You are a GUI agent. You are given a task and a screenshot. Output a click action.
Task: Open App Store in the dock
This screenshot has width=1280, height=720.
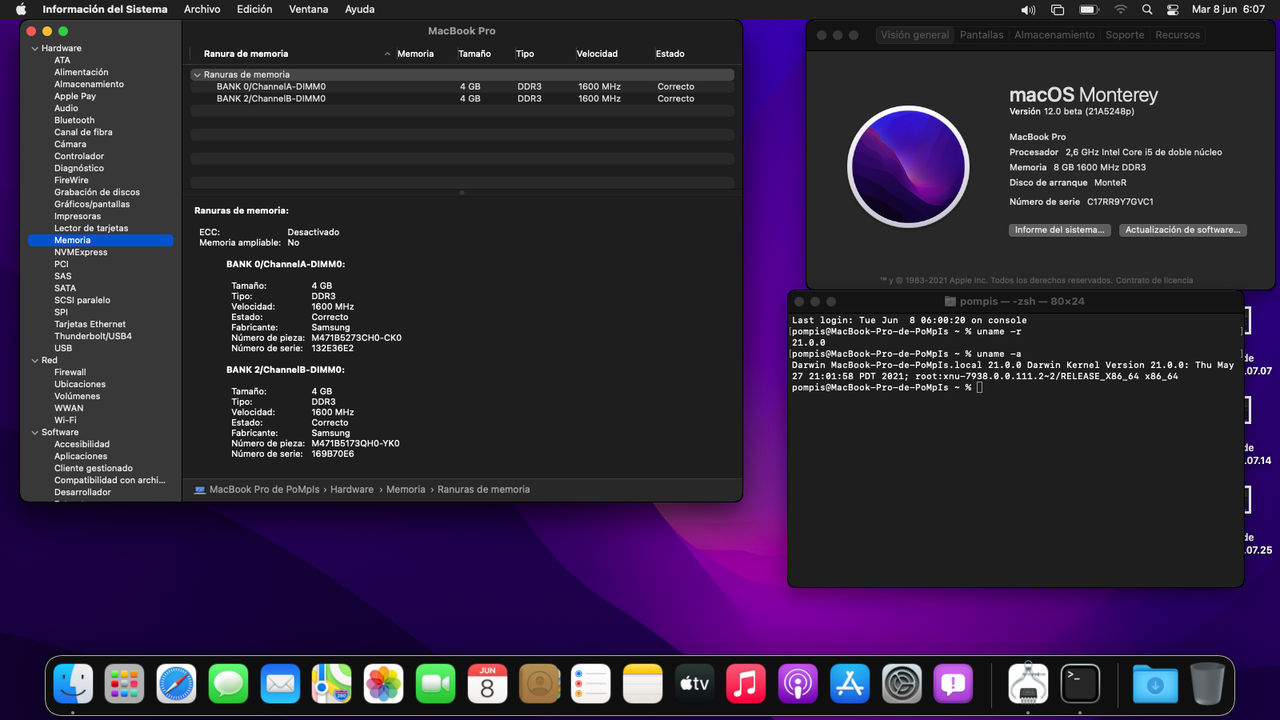850,684
